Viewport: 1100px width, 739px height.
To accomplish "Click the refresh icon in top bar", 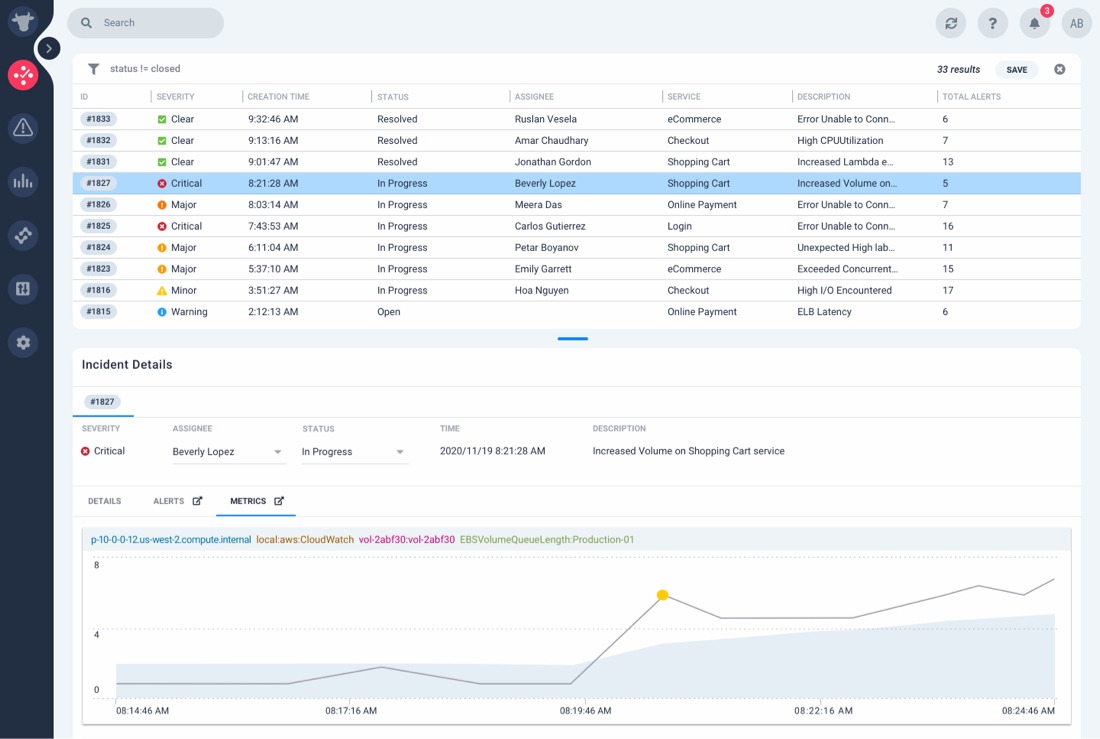I will (x=951, y=23).
